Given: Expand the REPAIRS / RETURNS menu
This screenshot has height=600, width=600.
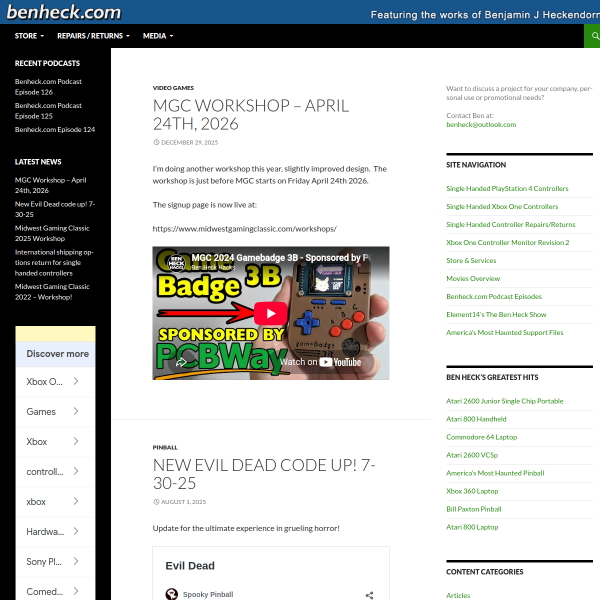Looking at the screenshot, I should pos(93,36).
